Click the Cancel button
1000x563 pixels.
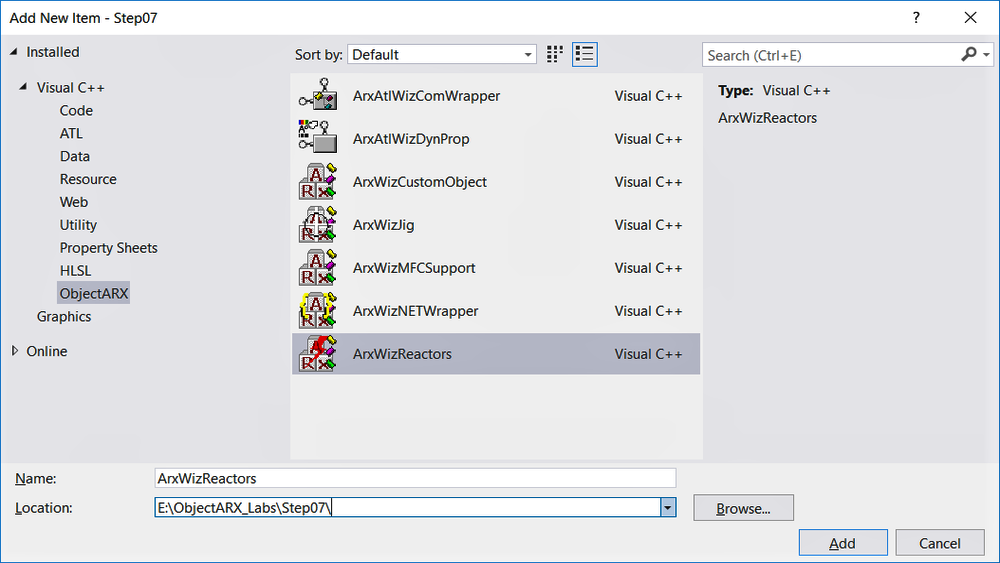pos(940,543)
